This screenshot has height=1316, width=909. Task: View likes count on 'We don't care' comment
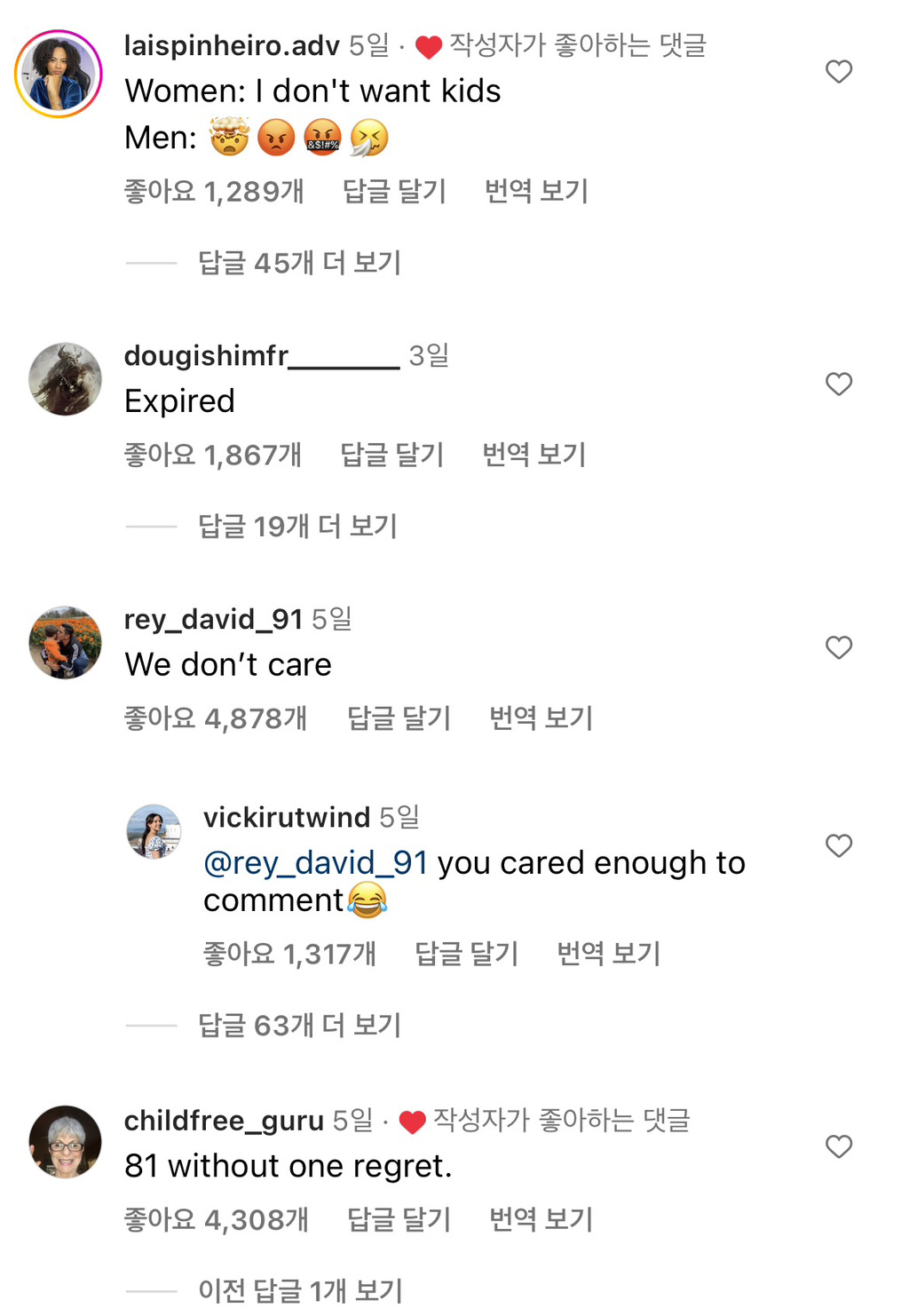pos(215,718)
